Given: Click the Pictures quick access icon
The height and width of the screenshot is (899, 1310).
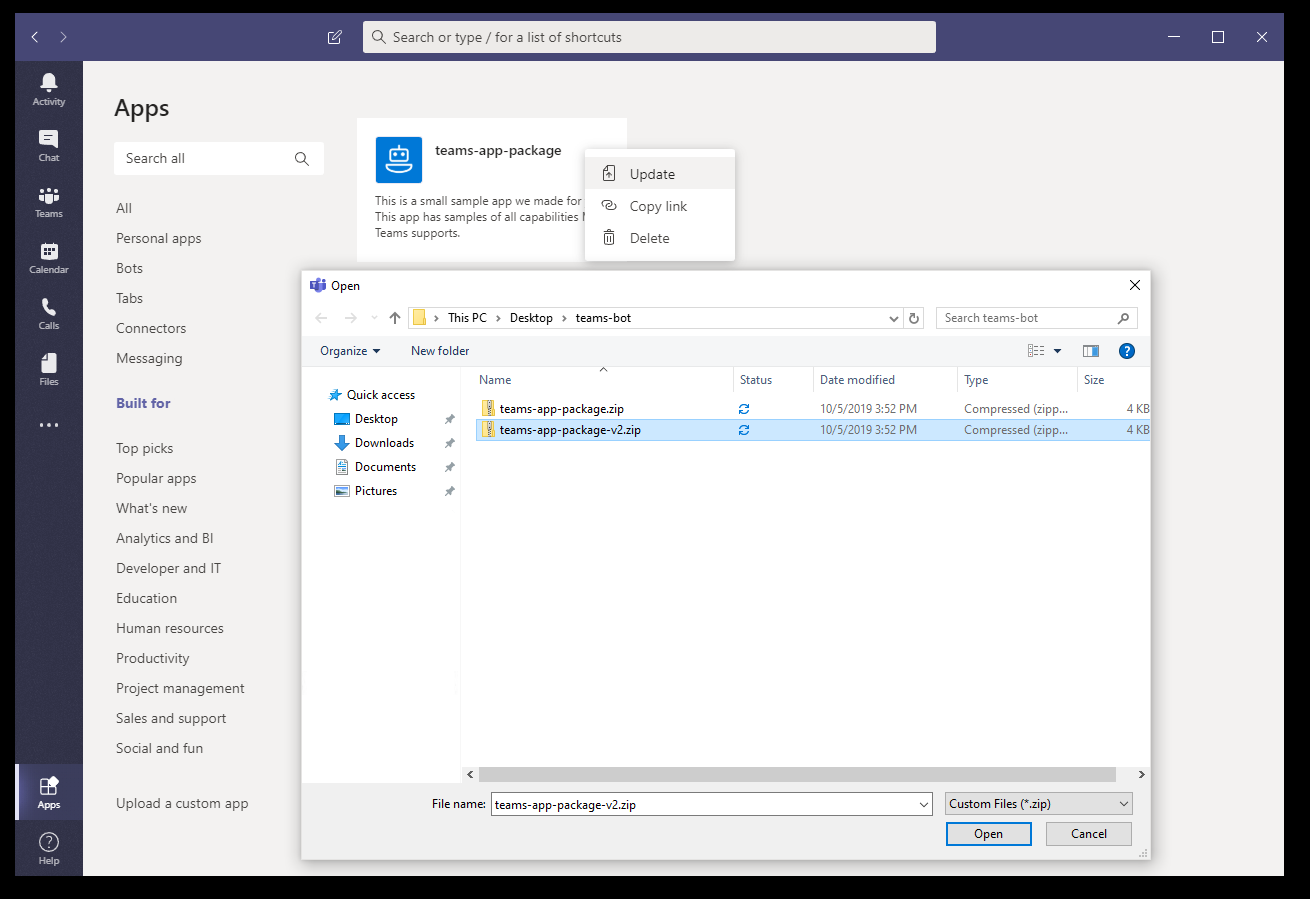Looking at the screenshot, I should coord(342,491).
